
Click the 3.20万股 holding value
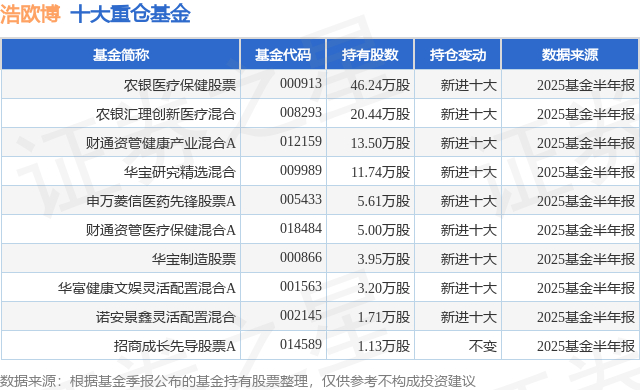pos(384,288)
